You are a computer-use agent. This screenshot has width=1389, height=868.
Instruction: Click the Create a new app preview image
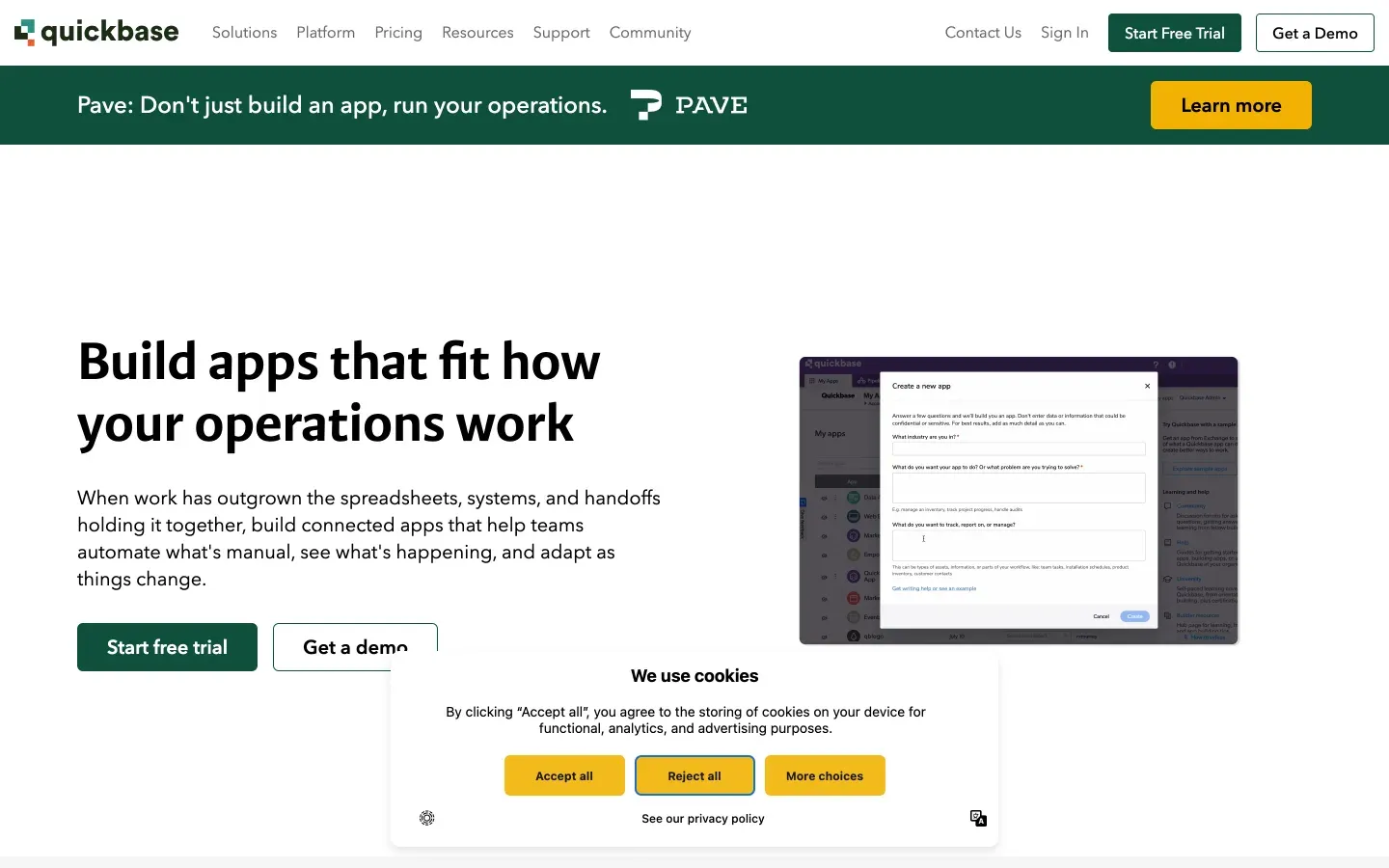(1019, 501)
